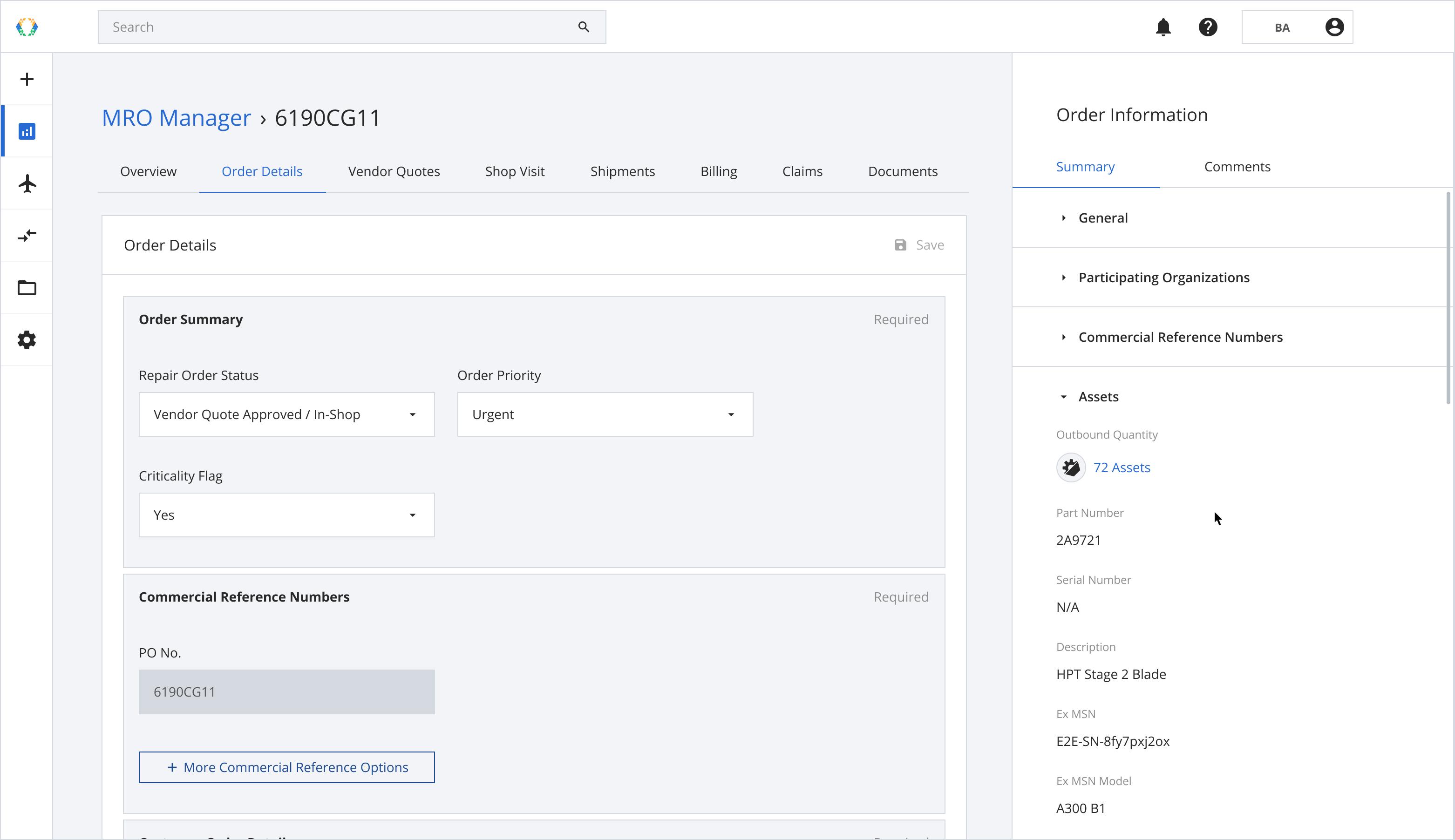1455x840 pixels.
Task: Click More Commercial Reference Options button
Action: pos(286,767)
